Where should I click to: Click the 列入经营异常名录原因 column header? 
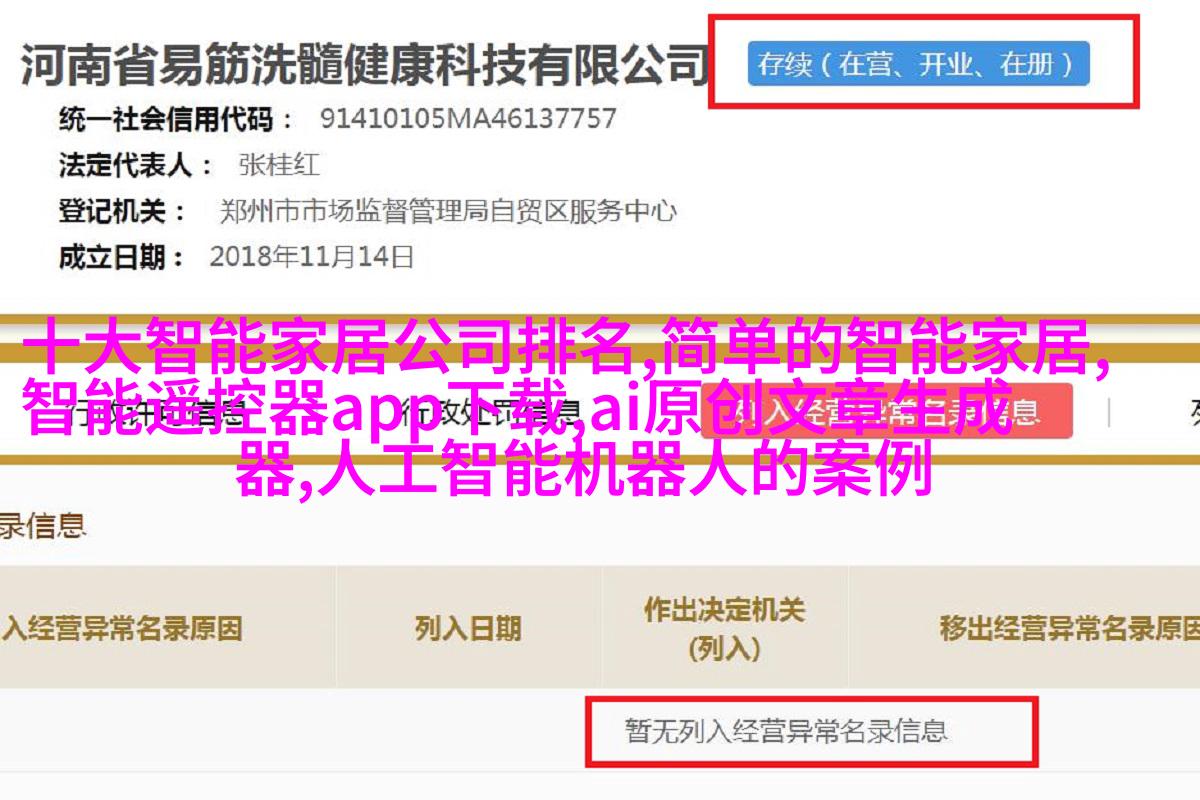coord(122,628)
